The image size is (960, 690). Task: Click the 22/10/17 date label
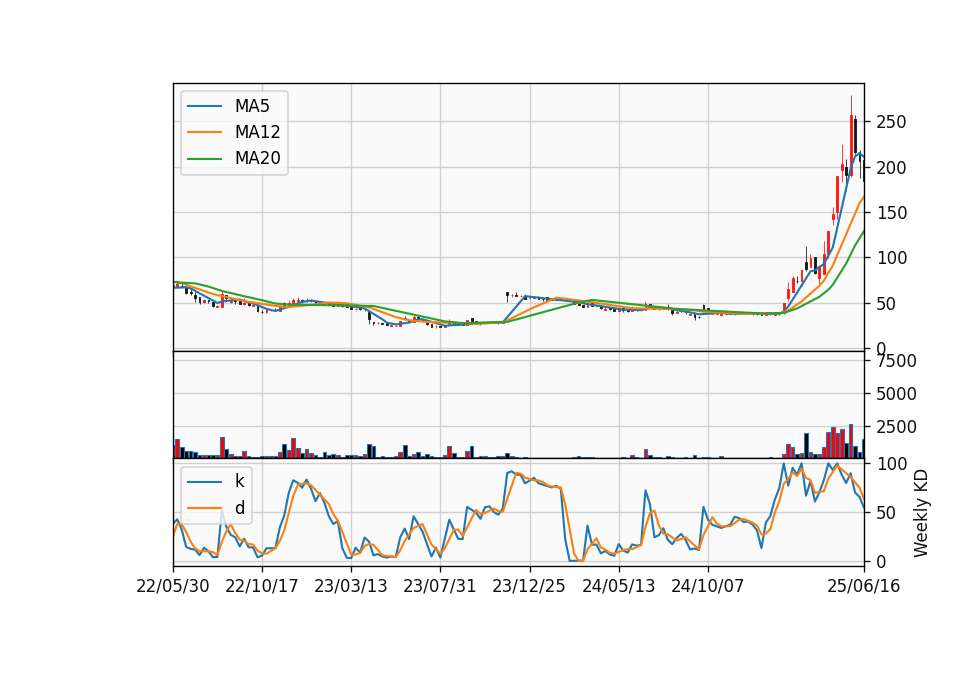click(262, 586)
